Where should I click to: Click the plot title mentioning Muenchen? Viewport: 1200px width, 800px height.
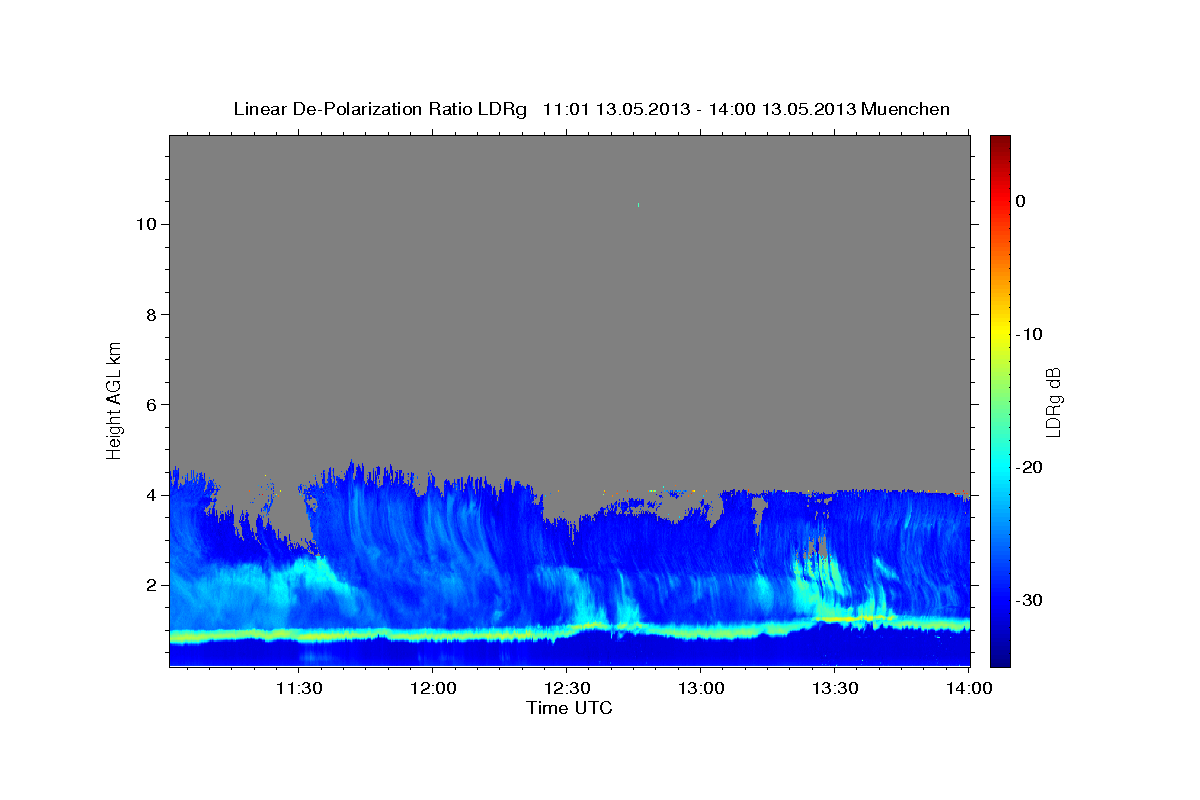click(591, 109)
